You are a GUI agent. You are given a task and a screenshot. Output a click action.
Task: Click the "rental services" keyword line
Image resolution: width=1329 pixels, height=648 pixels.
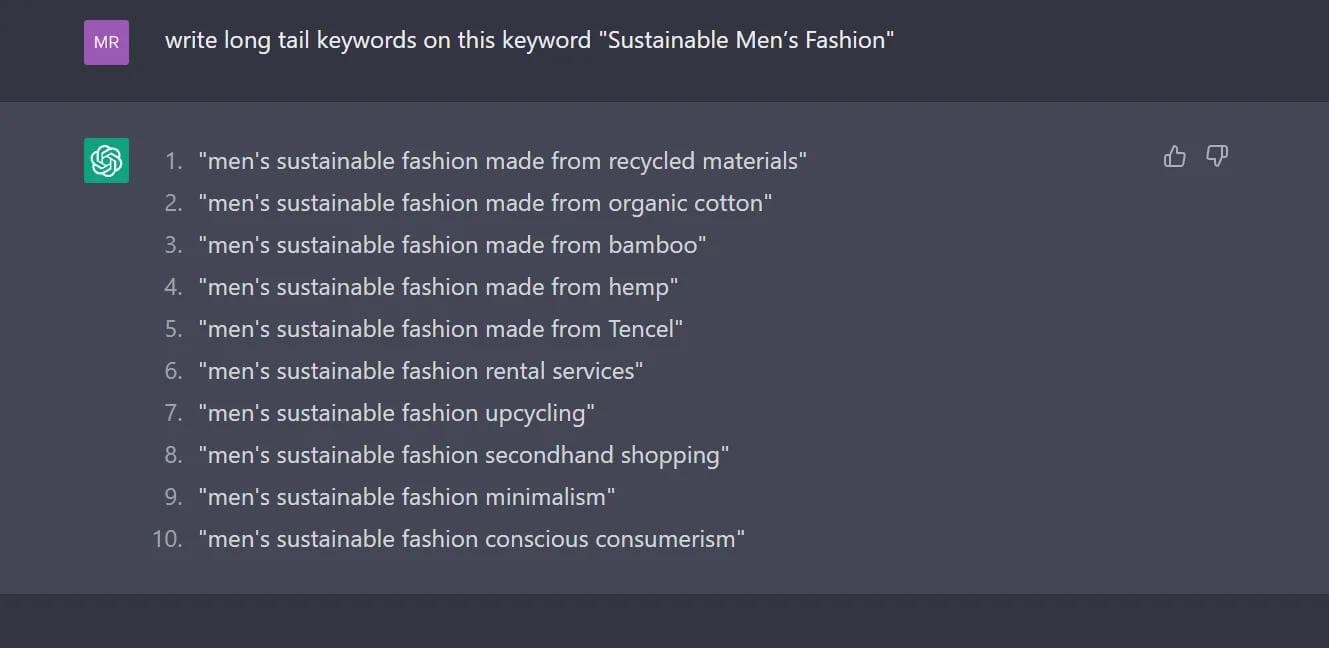point(420,371)
